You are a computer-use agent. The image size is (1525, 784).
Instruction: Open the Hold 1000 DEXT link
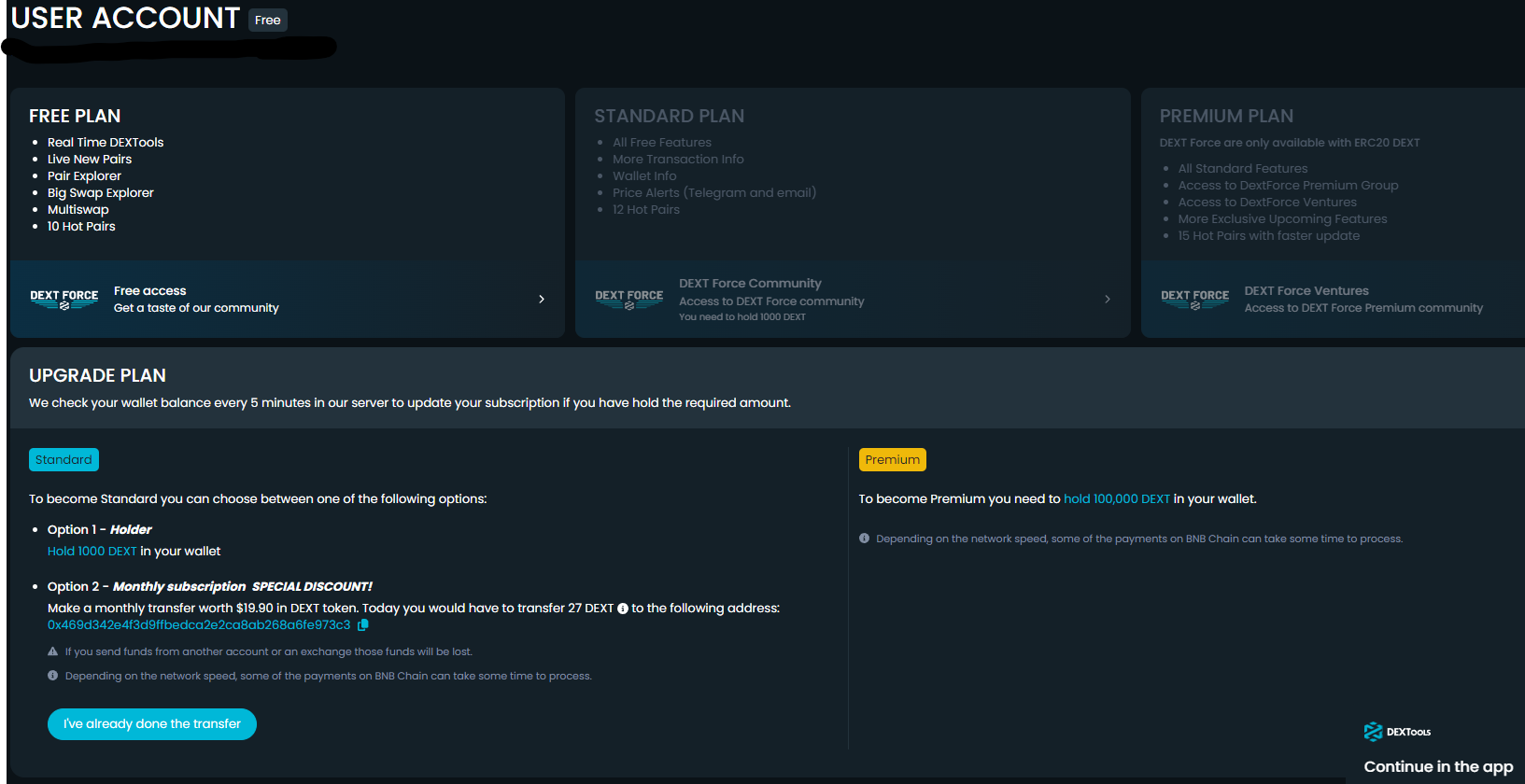coord(92,552)
